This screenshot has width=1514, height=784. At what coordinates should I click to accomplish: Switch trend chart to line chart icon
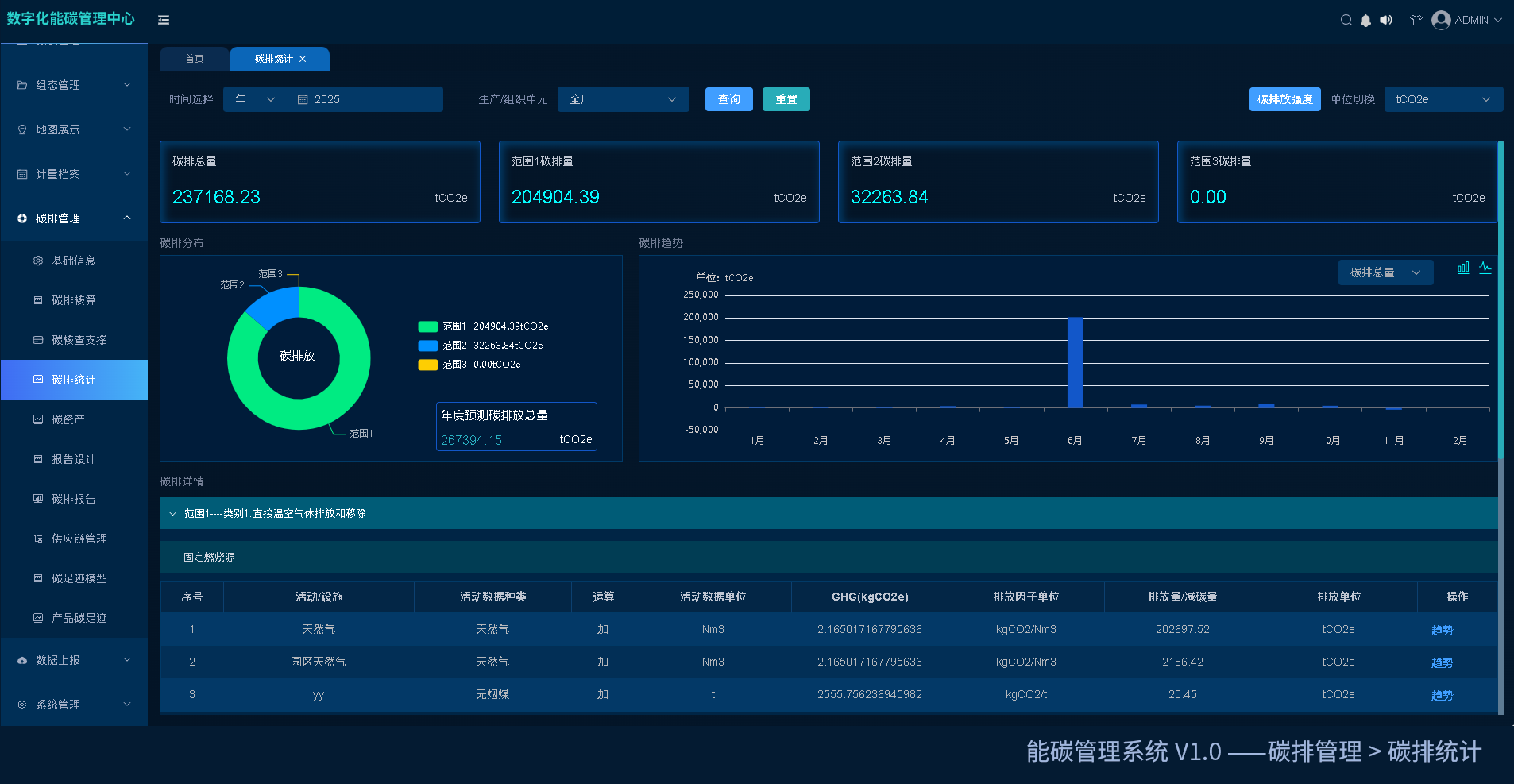point(1485,268)
